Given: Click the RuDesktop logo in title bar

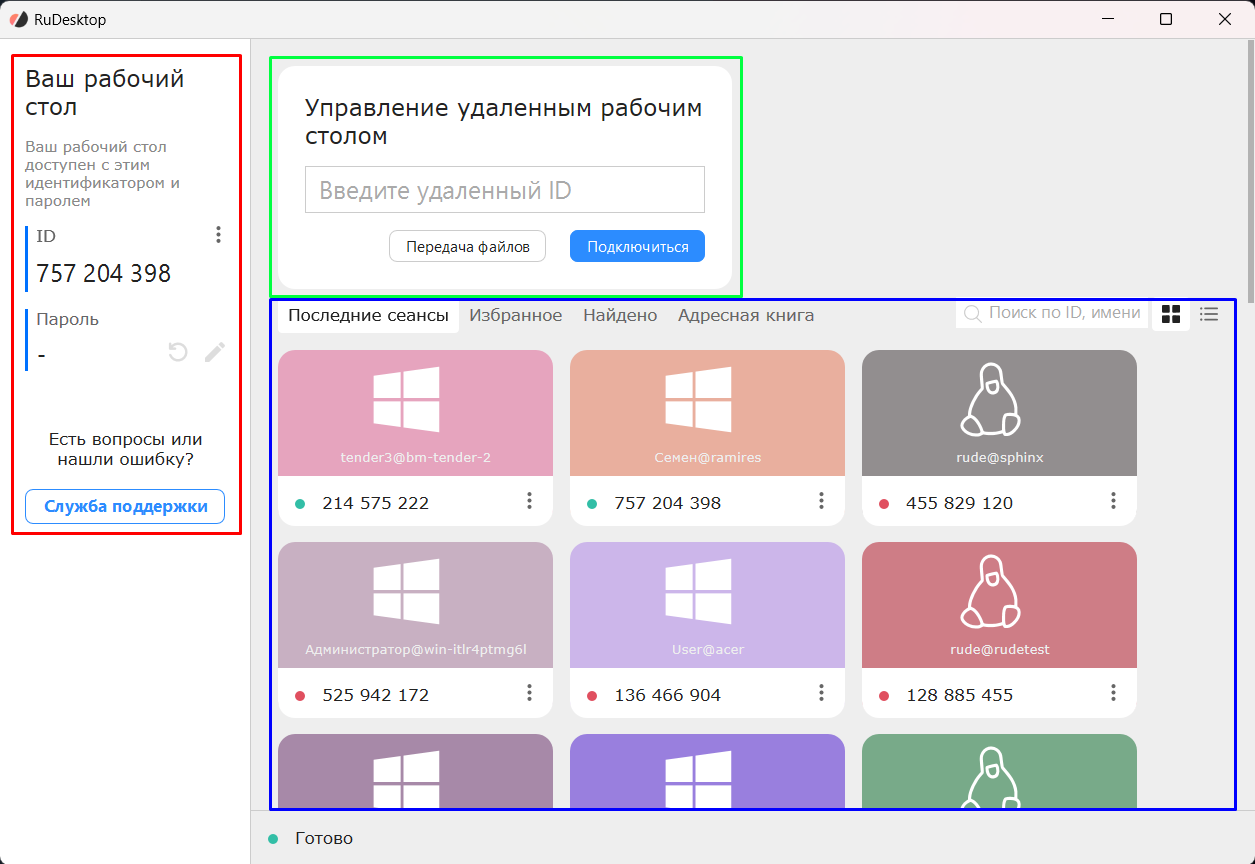Looking at the screenshot, I should click(19, 19).
